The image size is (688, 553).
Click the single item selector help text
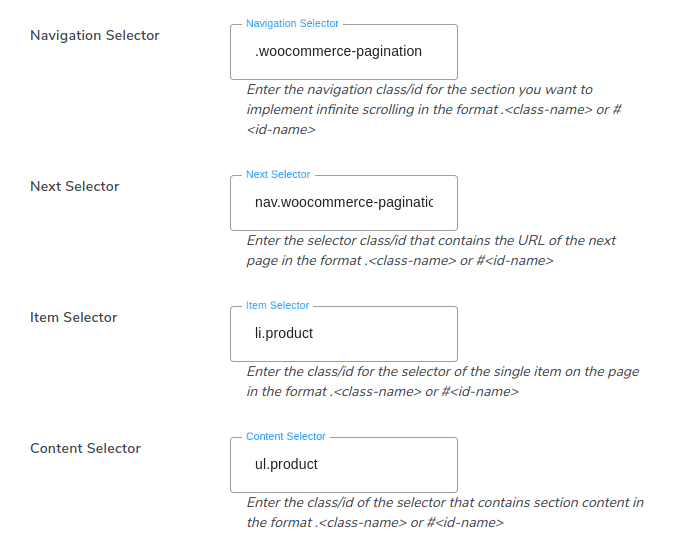442,381
